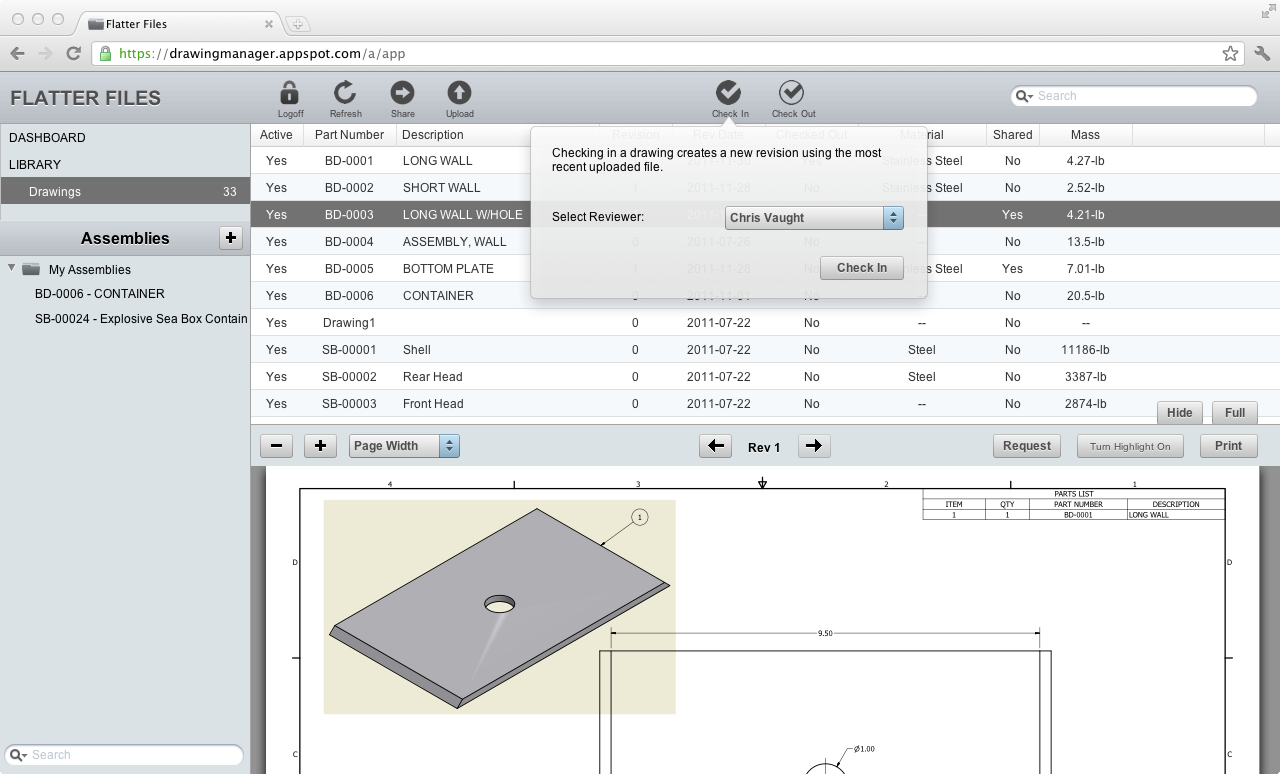Select row SB-00001 Shell
Screen dimensions: 1280x774
tap(765, 349)
